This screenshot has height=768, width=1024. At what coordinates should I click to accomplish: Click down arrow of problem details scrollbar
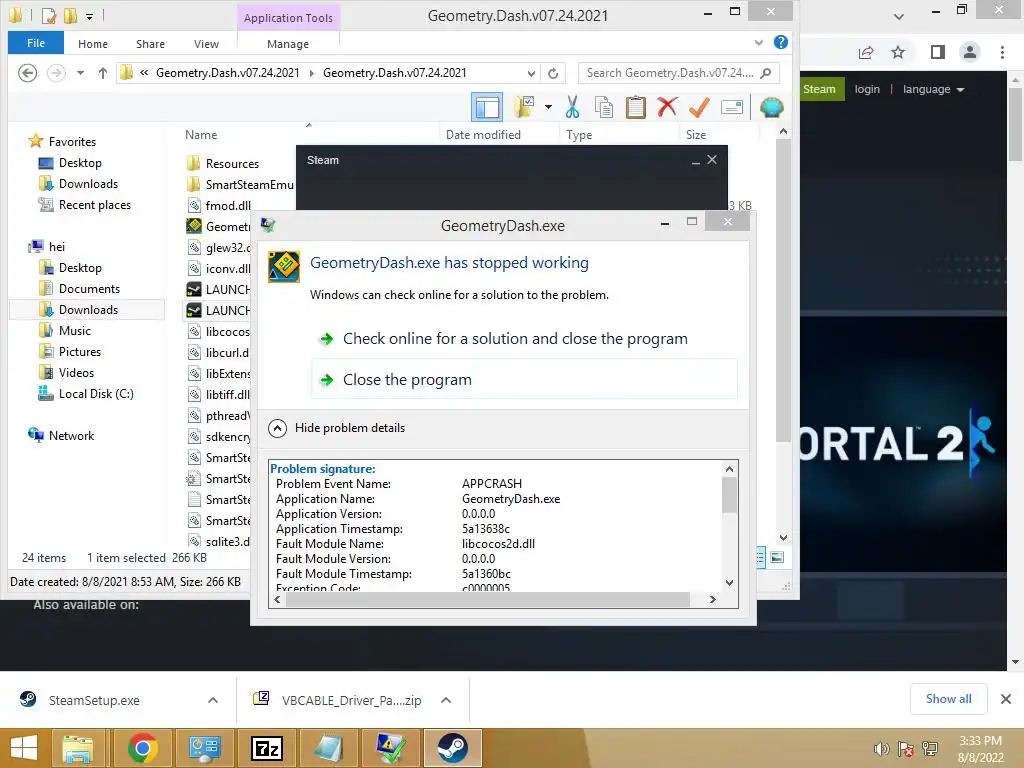pyautogui.click(x=729, y=583)
